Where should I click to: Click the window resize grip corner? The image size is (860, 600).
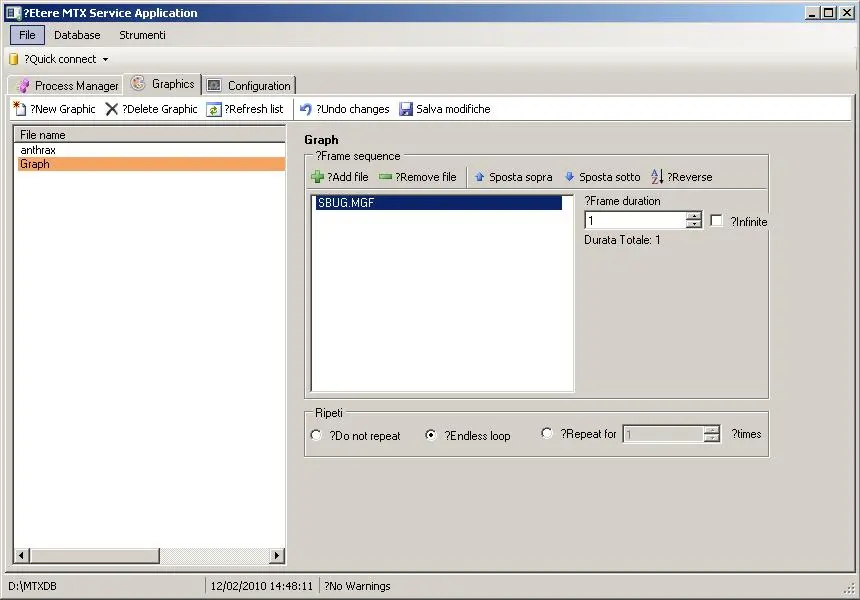coord(849,589)
